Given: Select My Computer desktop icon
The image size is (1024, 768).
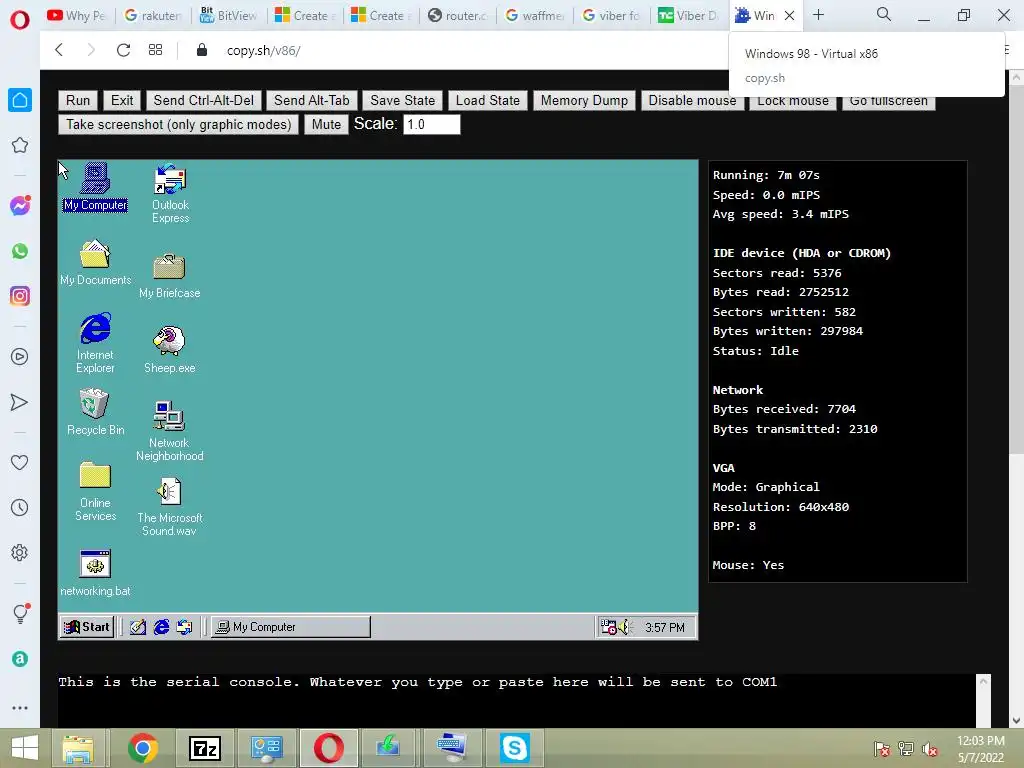Looking at the screenshot, I should coord(95,187).
